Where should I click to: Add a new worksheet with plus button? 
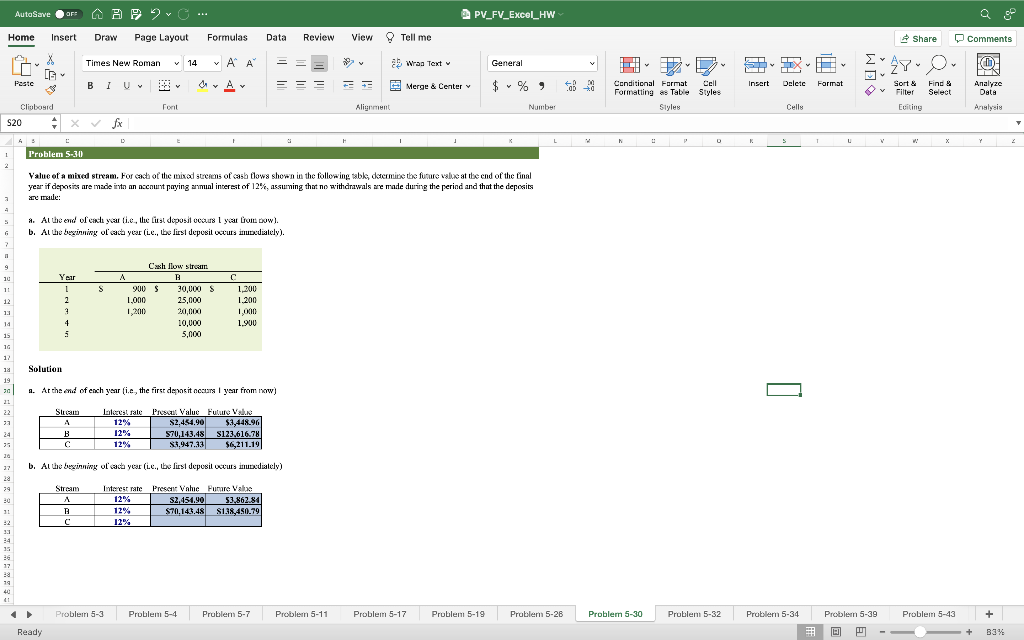point(989,614)
